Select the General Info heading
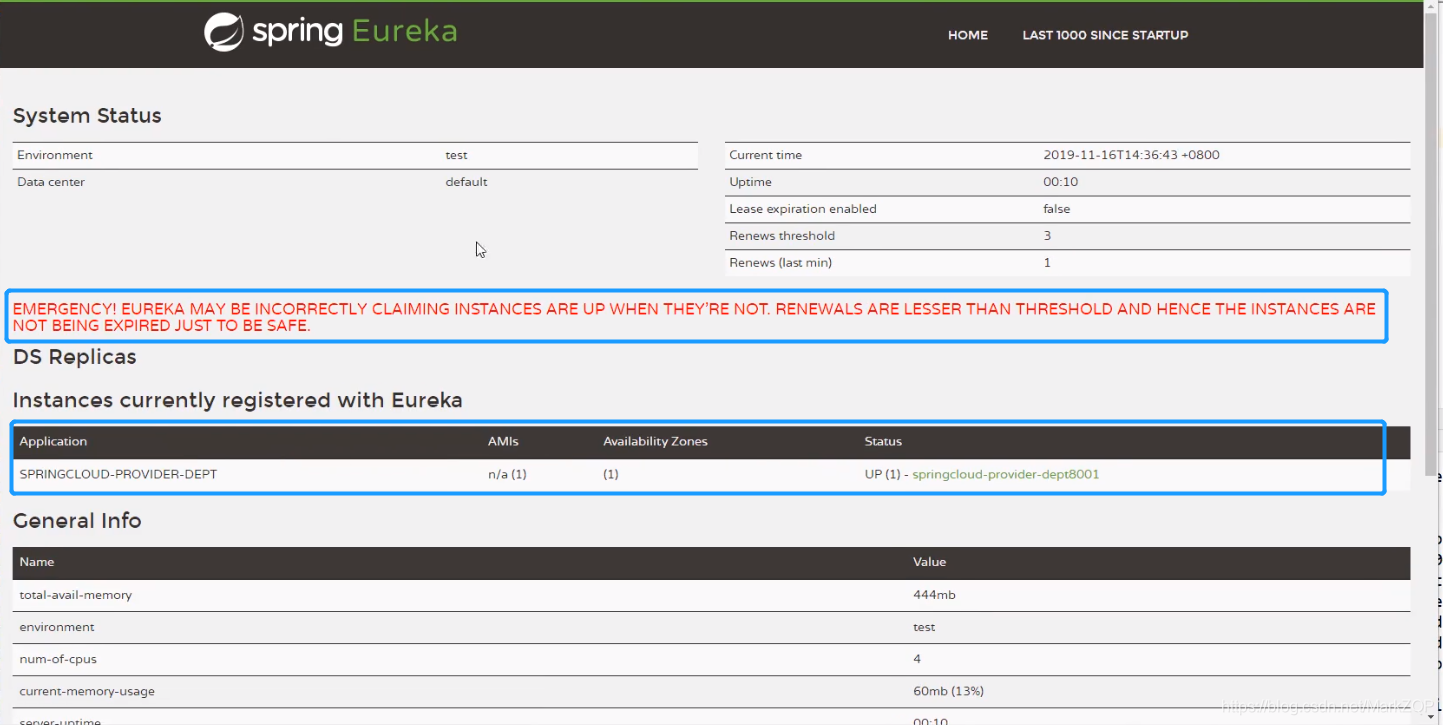Image resolution: width=1443 pixels, height=725 pixels. pos(77,521)
